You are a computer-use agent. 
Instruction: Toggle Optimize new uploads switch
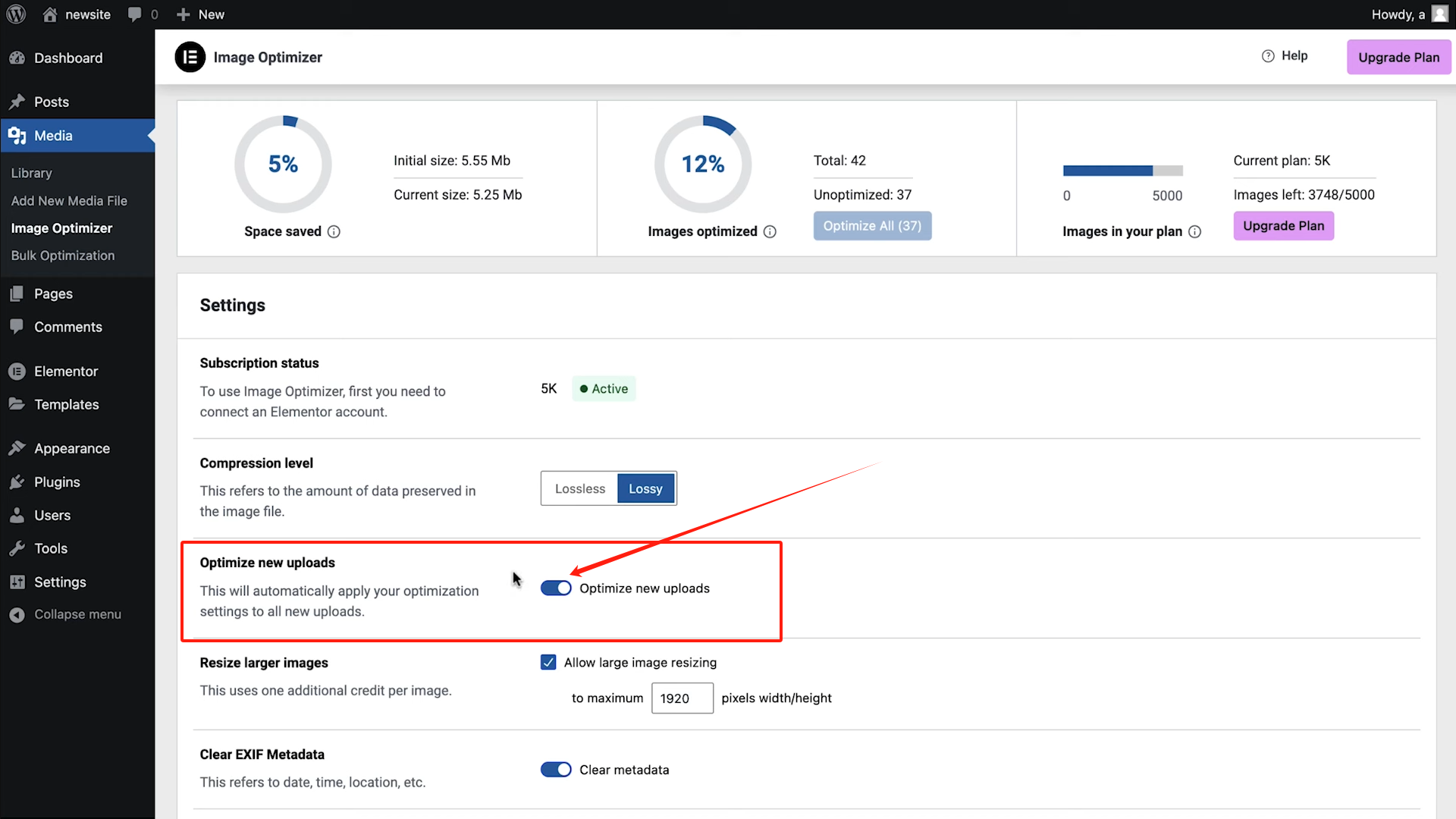click(556, 588)
